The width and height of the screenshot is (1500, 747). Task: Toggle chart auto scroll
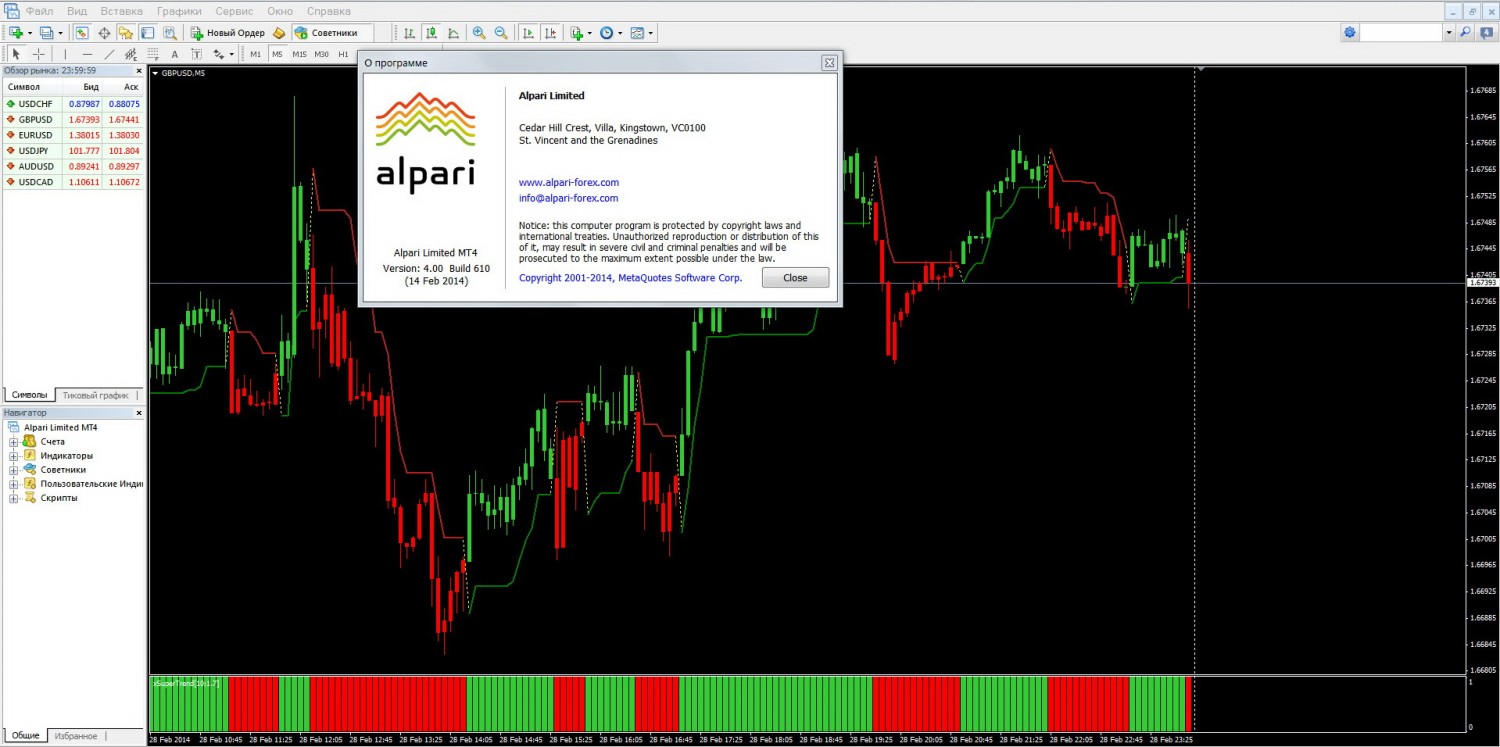click(x=527, y=33)
